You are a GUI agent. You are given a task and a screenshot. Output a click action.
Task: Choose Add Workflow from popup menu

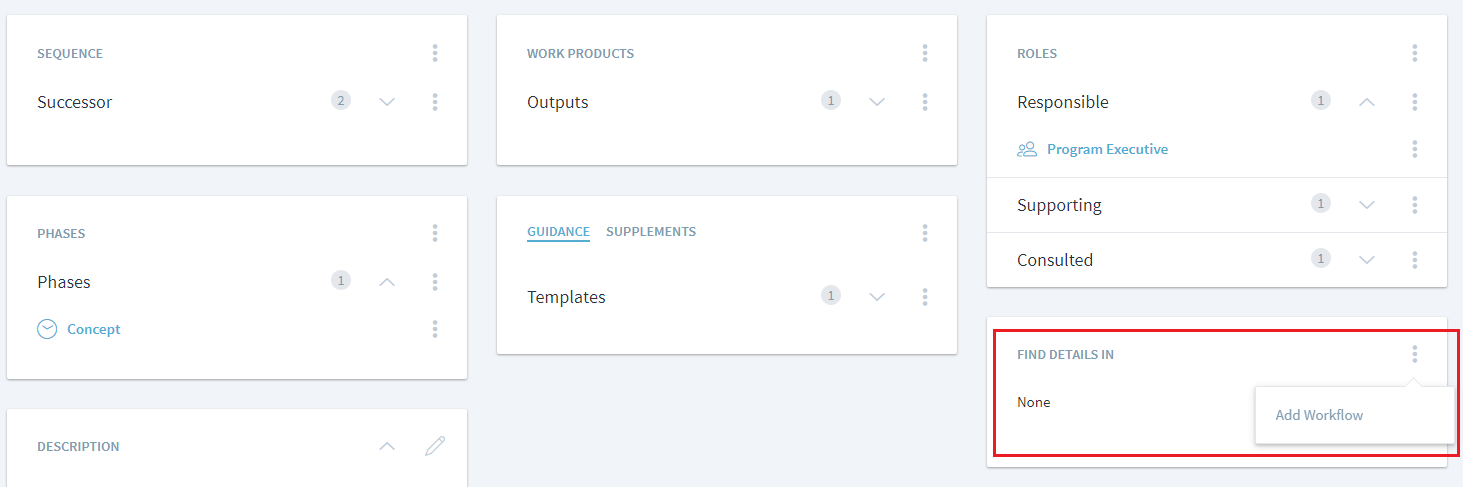1319,415
